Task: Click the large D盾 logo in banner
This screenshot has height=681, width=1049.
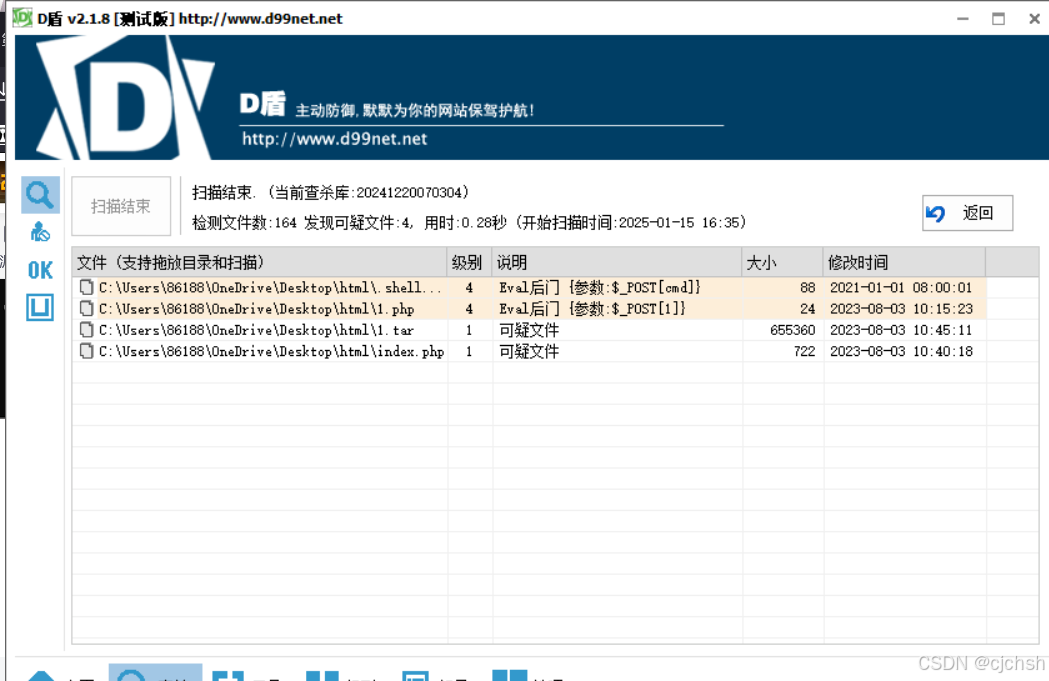Action: pos(125,98)
